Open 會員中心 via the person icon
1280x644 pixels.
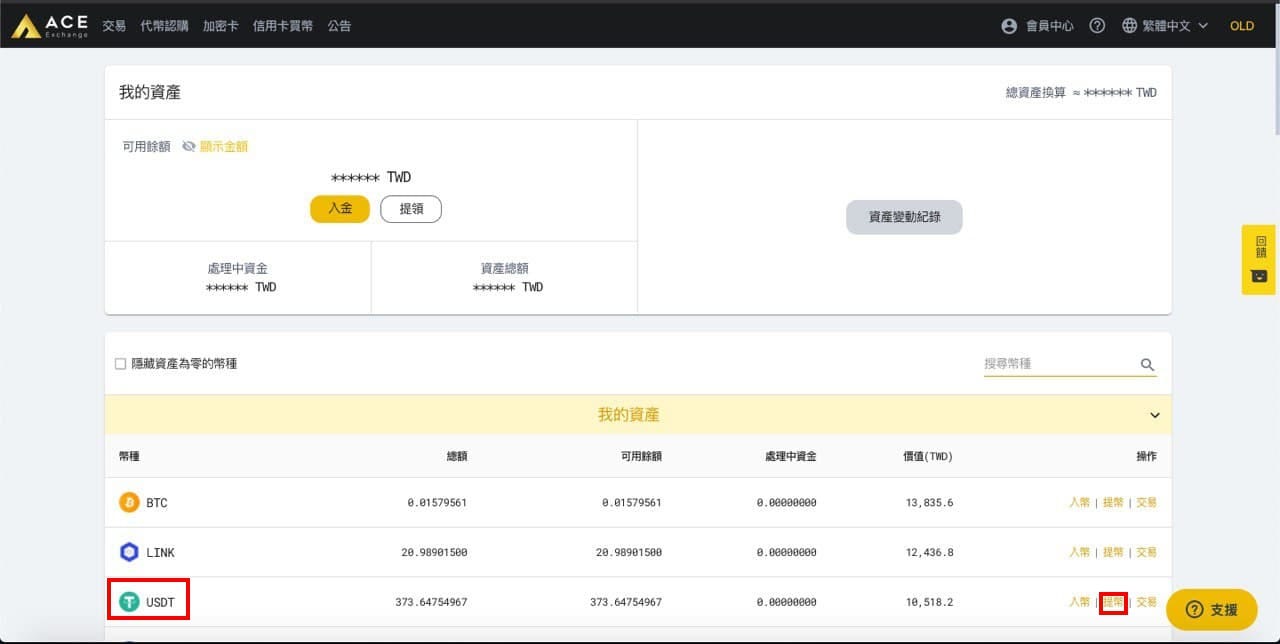pyautogui.click(x=1009, y=26)
